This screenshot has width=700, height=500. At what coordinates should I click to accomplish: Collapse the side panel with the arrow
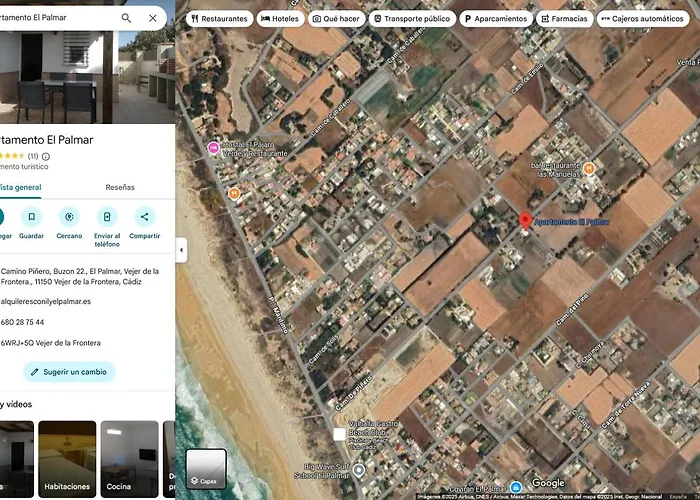point(181,250)
